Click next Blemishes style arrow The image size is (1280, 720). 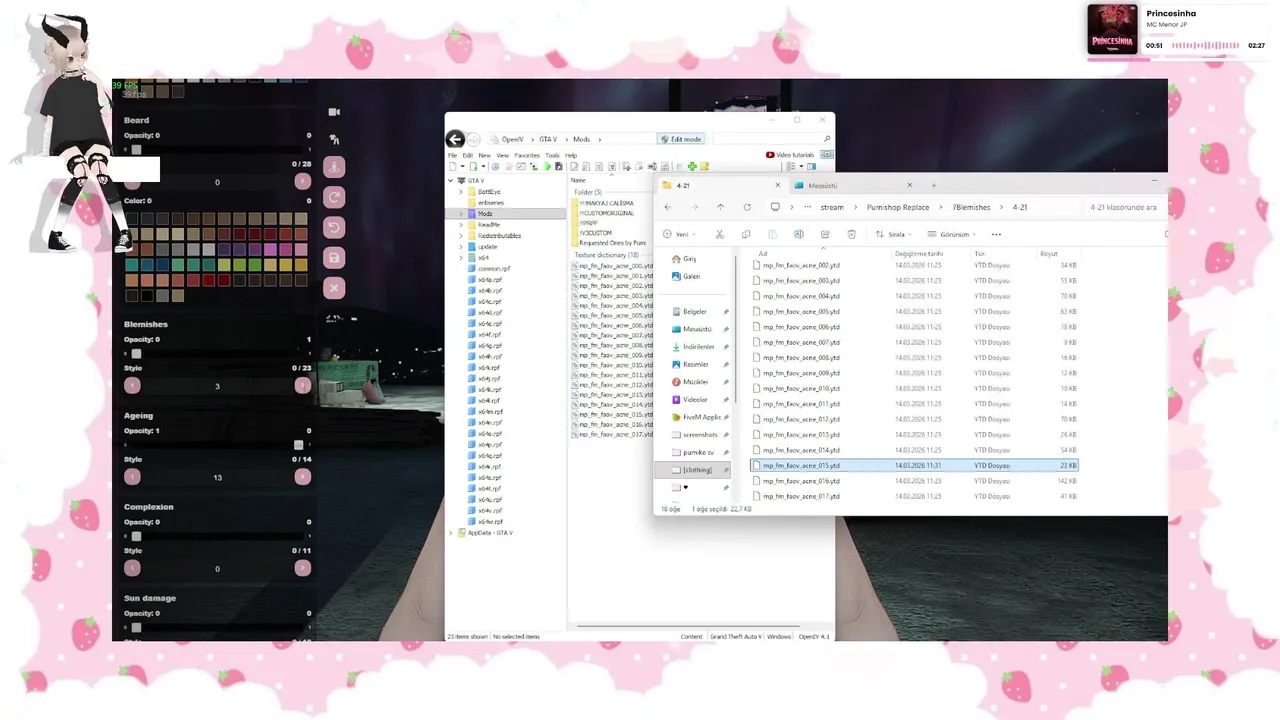coord(302,386)
